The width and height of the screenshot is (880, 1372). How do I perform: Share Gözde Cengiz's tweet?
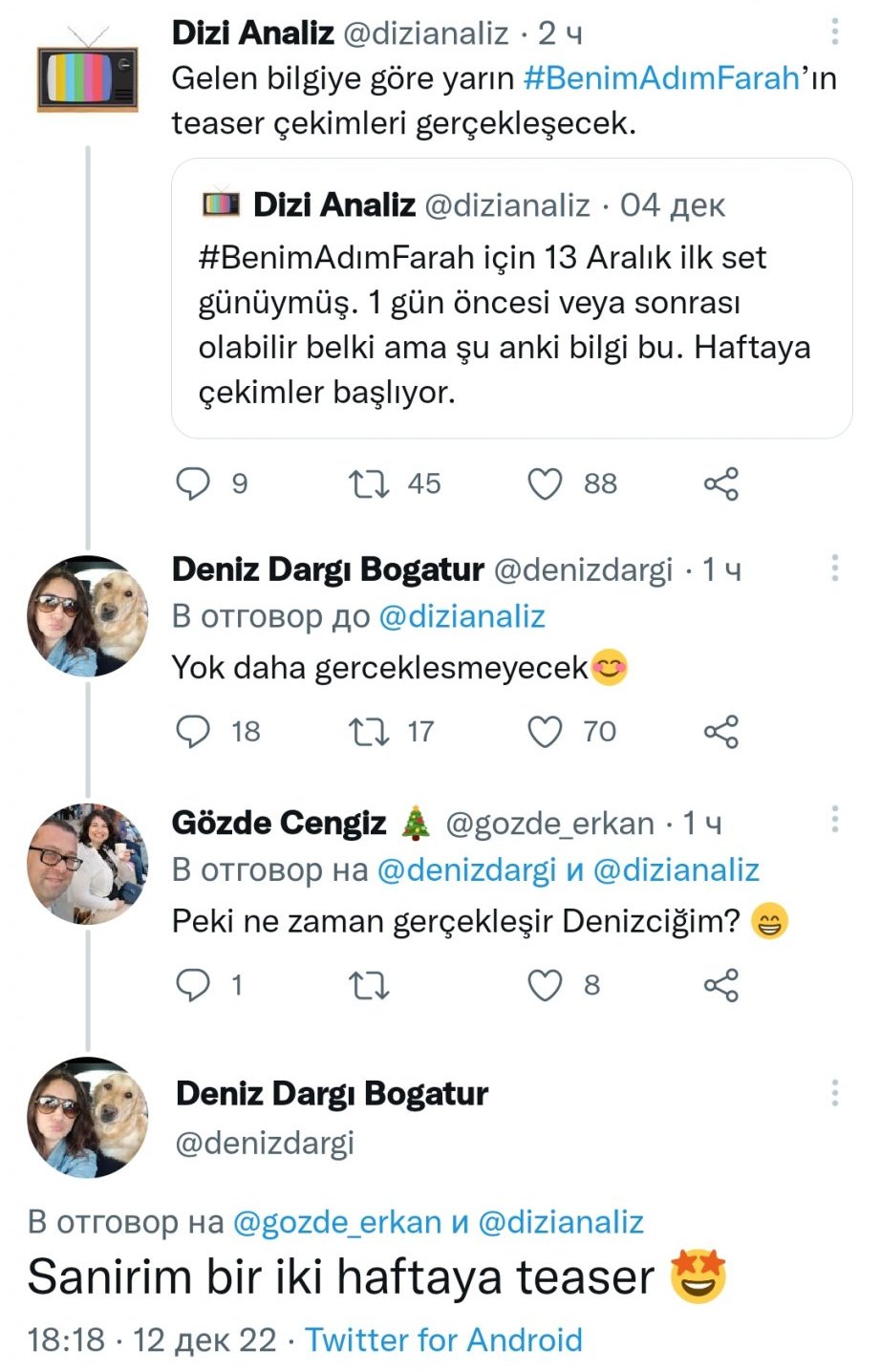pyautogui.click(x=721, y=985)
